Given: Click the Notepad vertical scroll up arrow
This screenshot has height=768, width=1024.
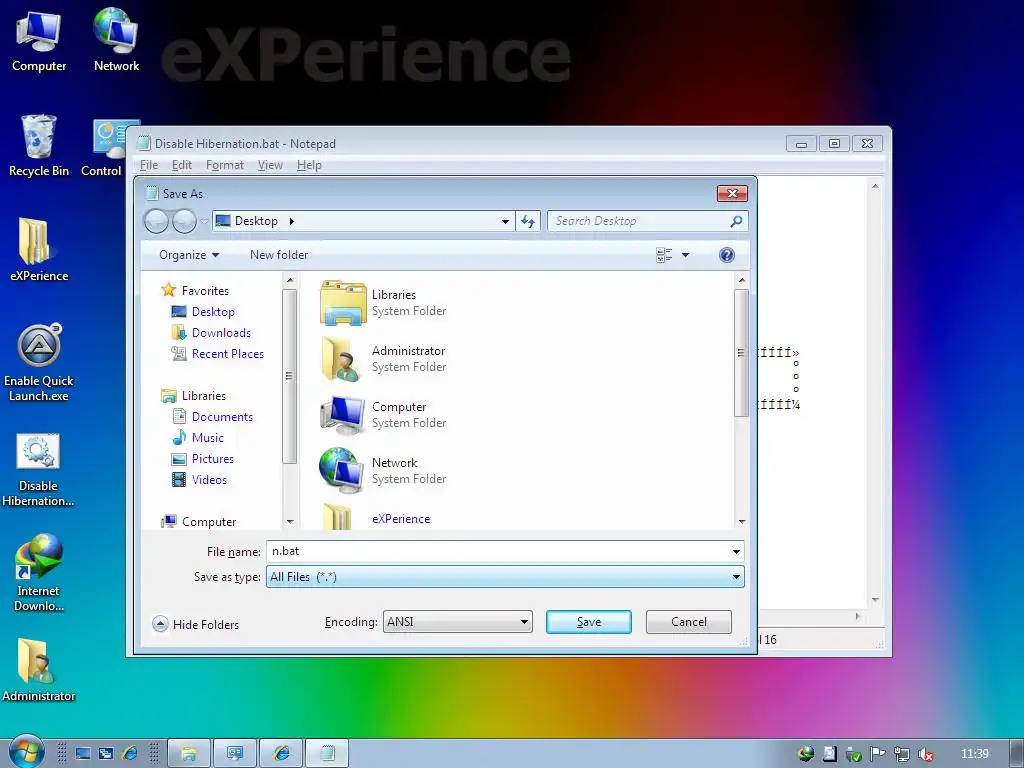Looking at the screenshot, I should click(x=875, y=187).
